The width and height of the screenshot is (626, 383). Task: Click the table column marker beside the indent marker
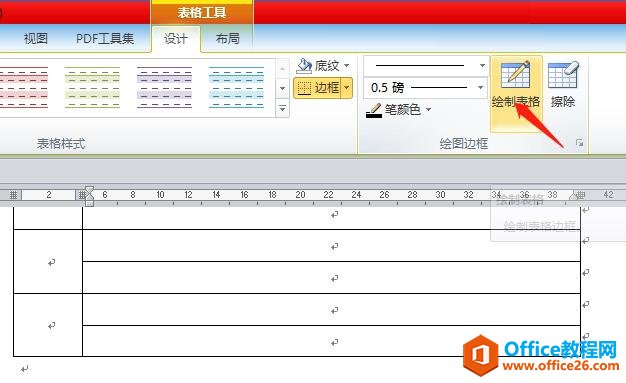point(81,195)
